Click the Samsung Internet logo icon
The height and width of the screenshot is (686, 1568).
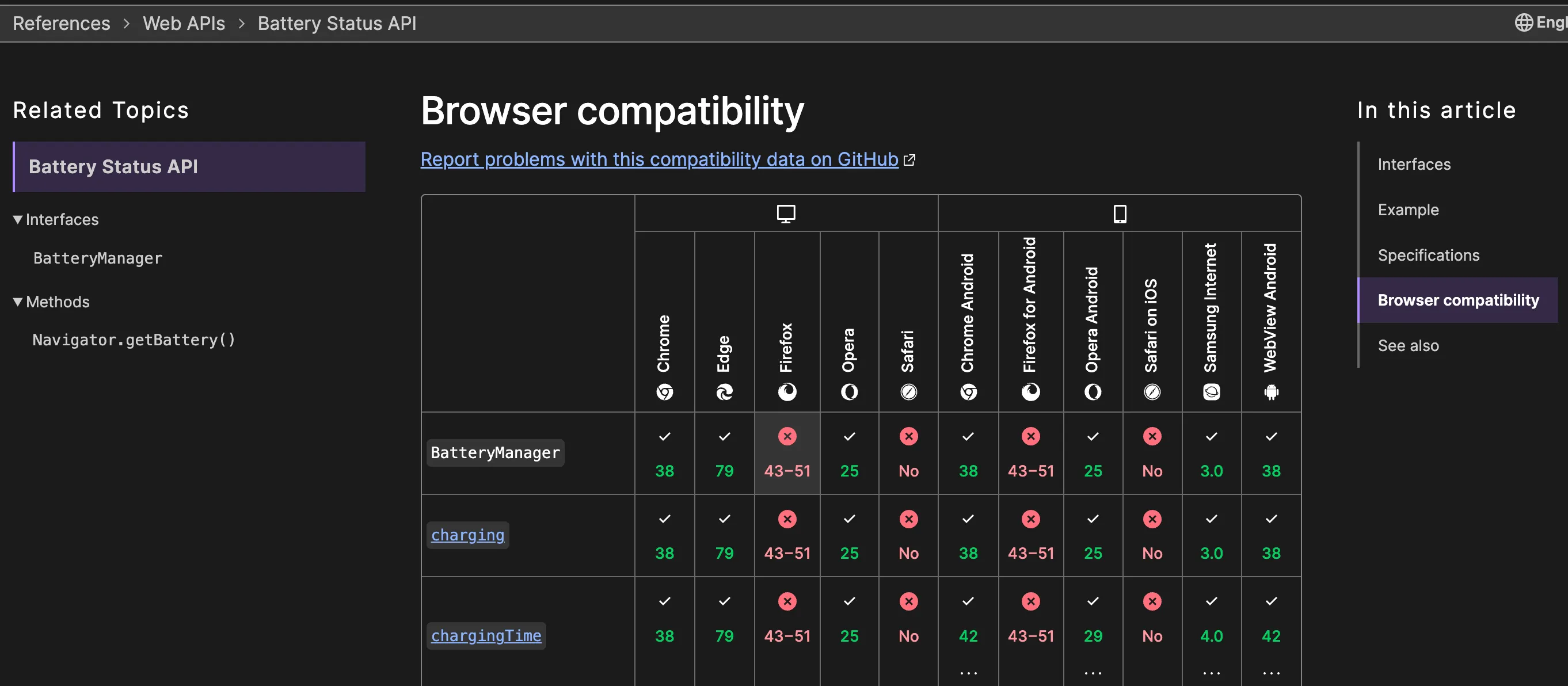pos(1211,392)
